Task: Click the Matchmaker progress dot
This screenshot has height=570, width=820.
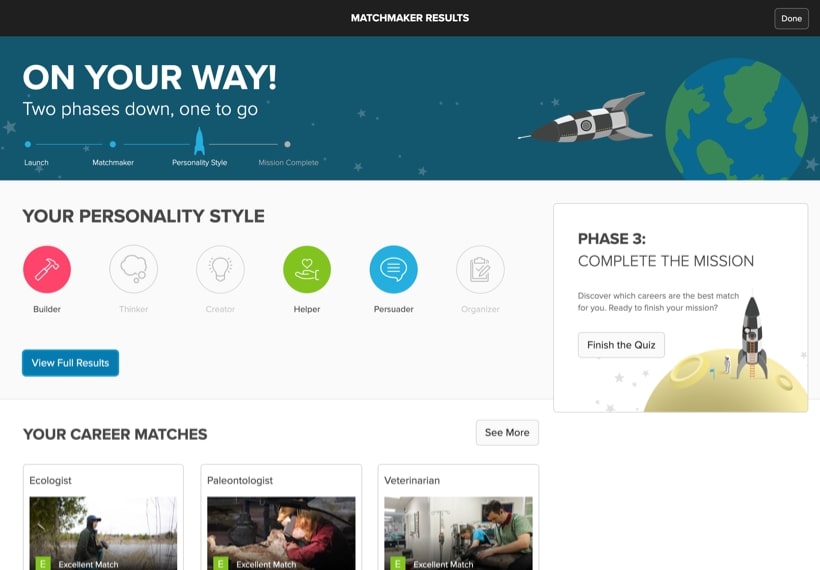Action: coord(113,144)
